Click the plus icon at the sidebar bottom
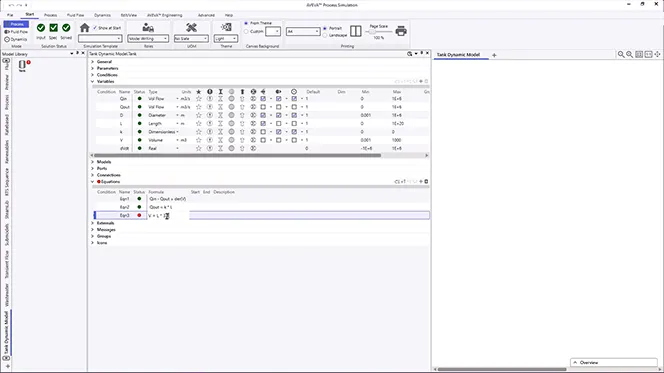The width and height of the screenshot is (664, 373). [8, 366]
